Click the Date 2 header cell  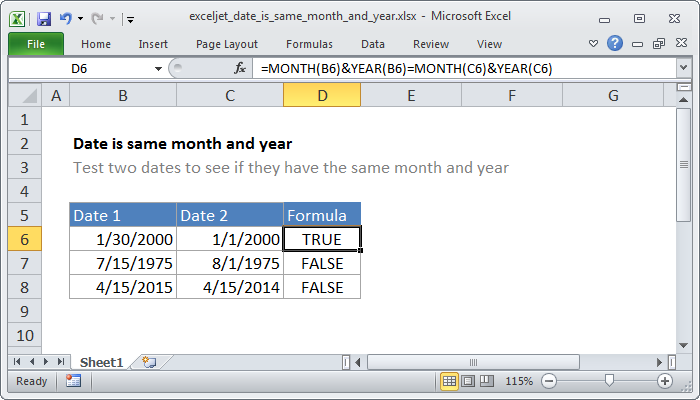point(230,215)
